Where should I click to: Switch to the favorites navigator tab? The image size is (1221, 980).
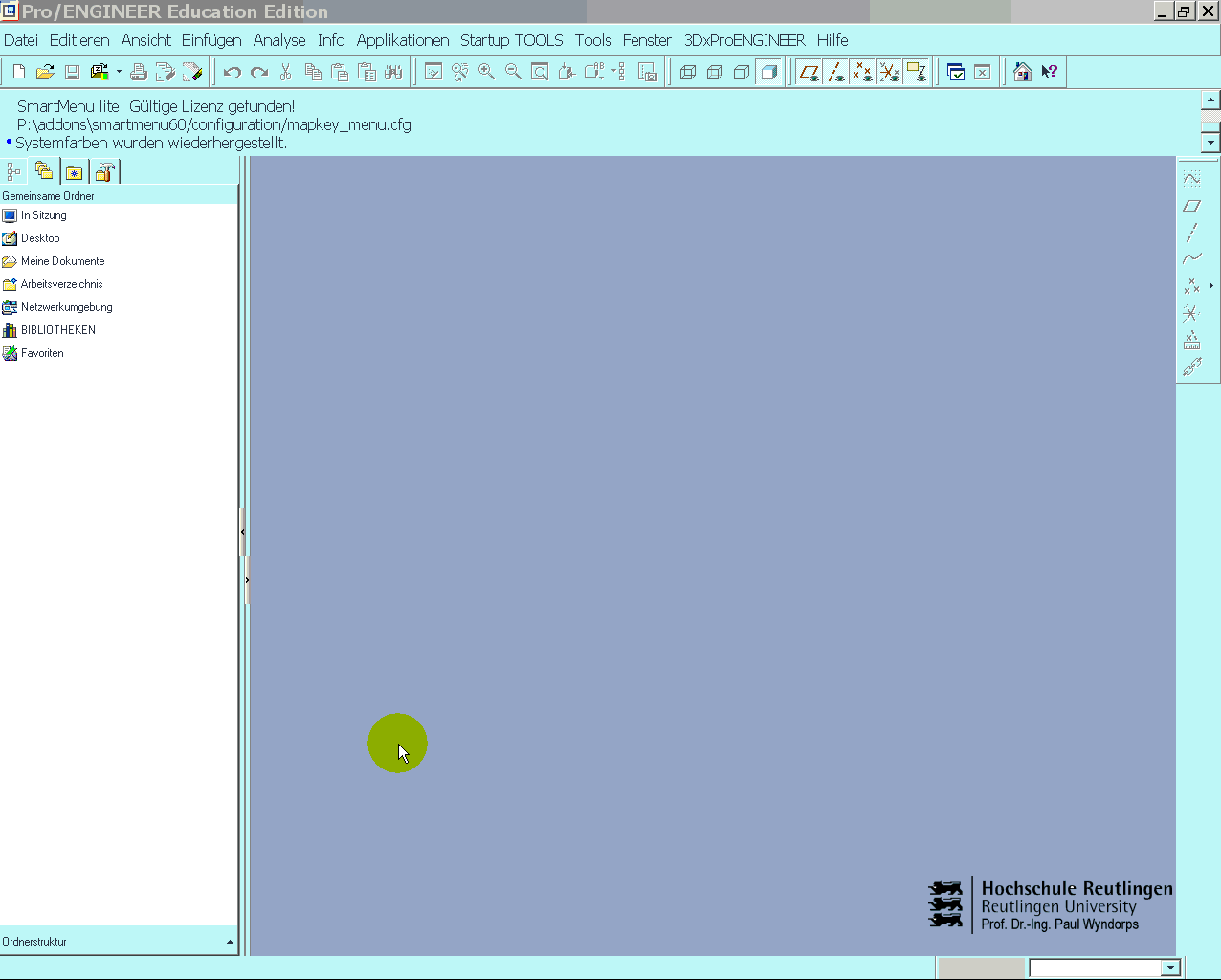(75, 172)
